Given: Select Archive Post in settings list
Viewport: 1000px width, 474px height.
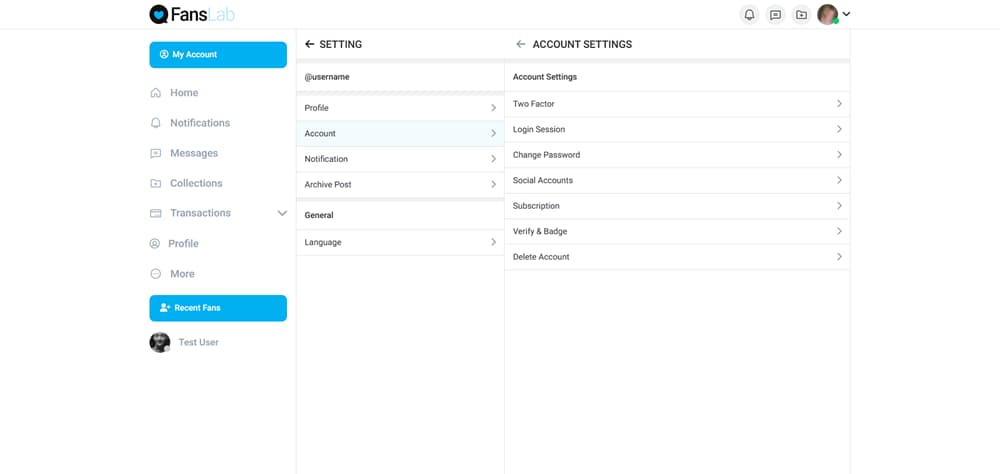Looking at the screenshot, I should 400,184.
